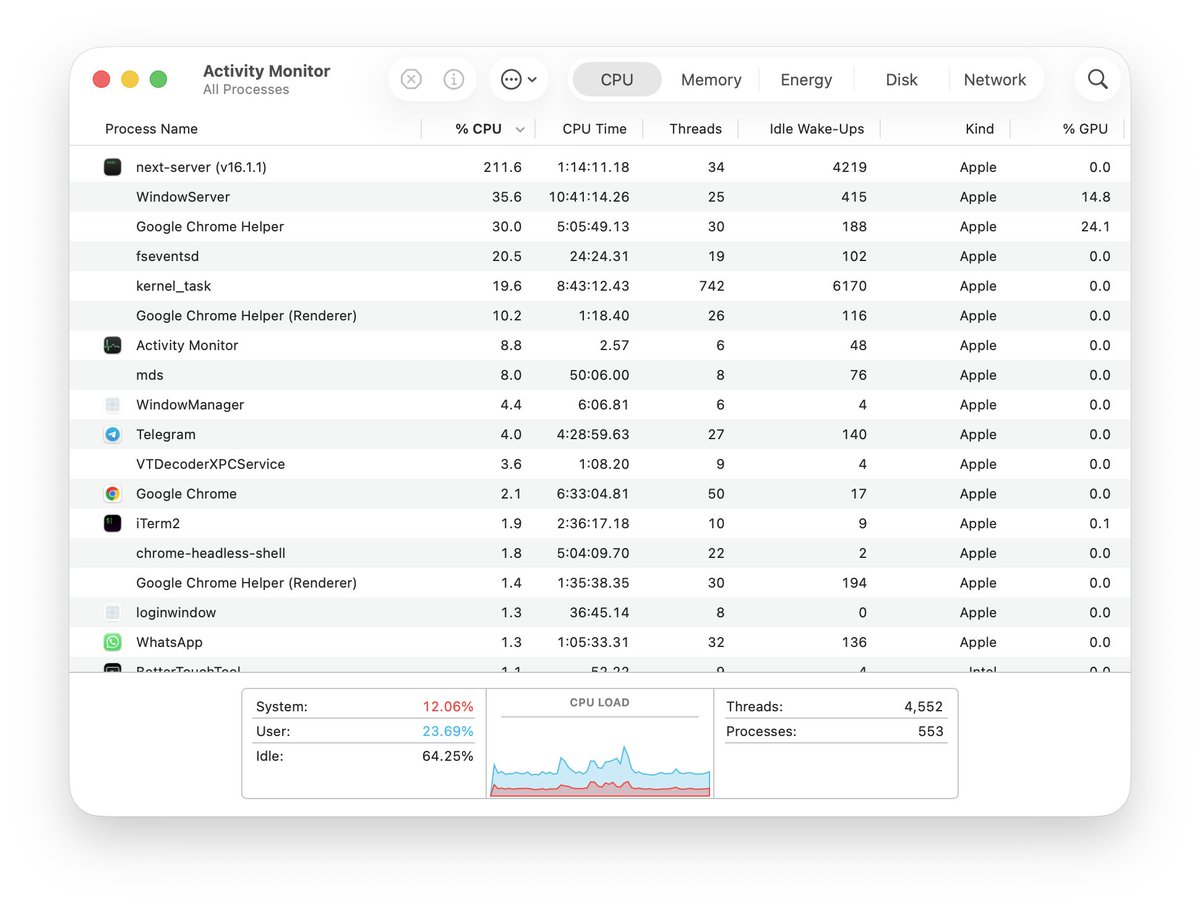Viewport: 1200px width, 908px height.
Task: Click the WhatsApp app icon
Action: [x=113, y=642]
